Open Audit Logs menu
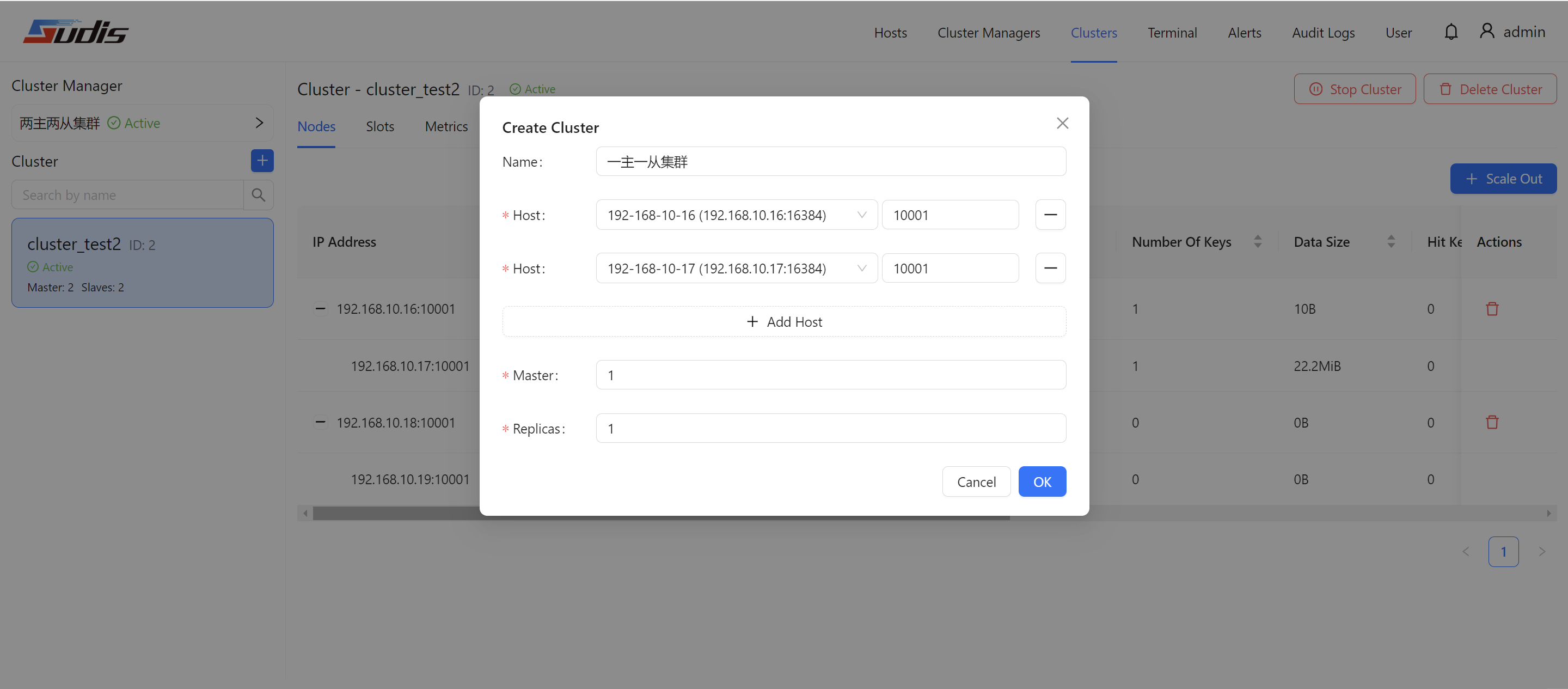1568x689 pixels. click(x=1324, y=32)
